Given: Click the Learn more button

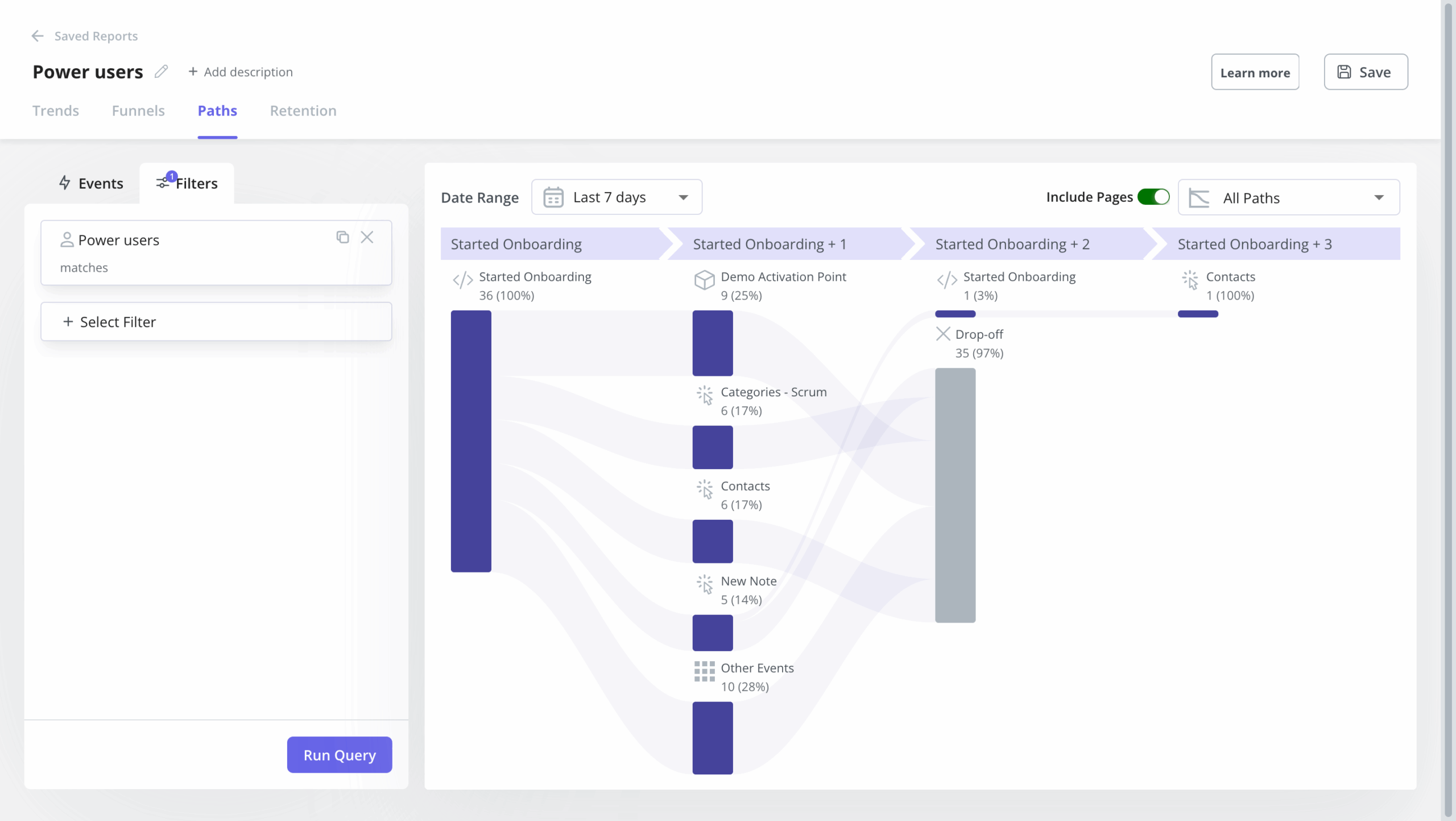Looking at the screenshot, I should (1255, 72).
